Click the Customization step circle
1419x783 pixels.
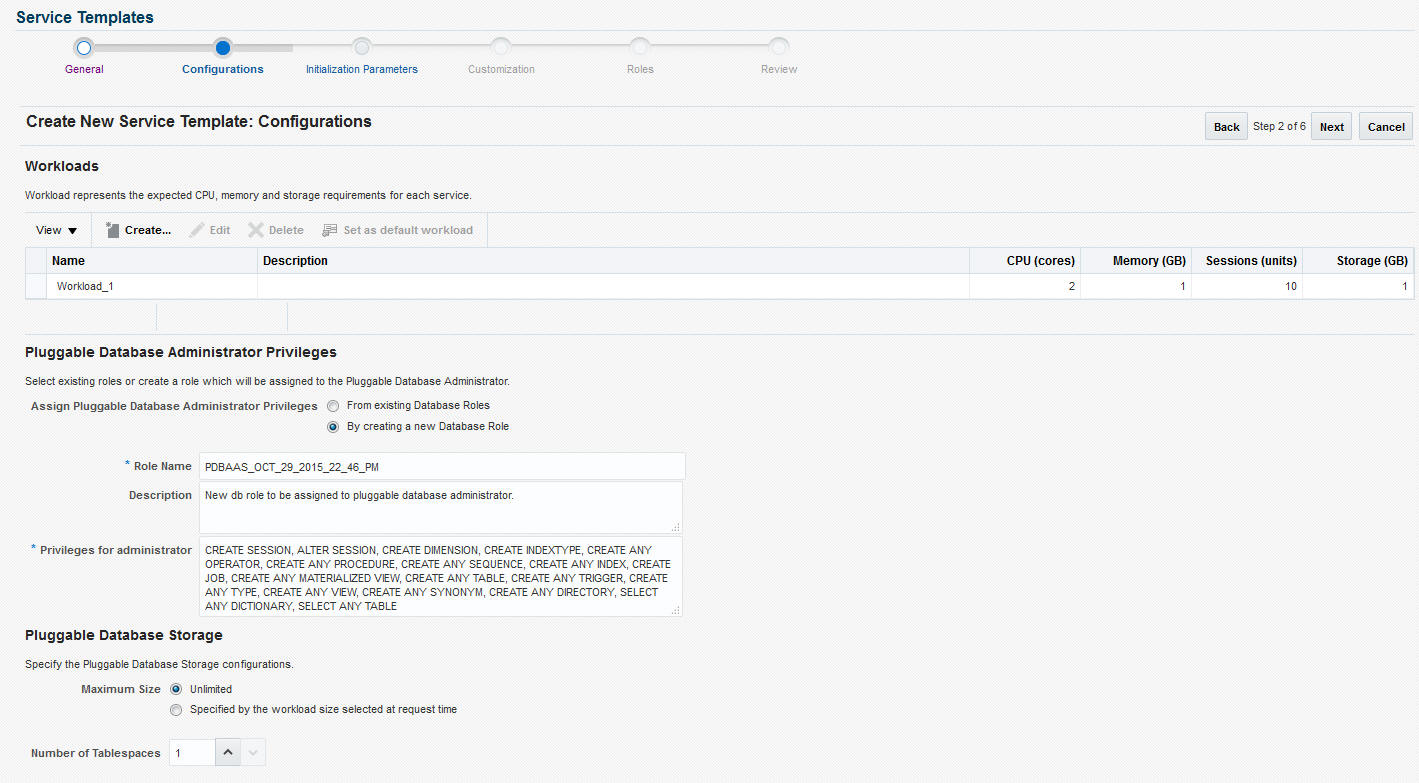coord(501,47)
